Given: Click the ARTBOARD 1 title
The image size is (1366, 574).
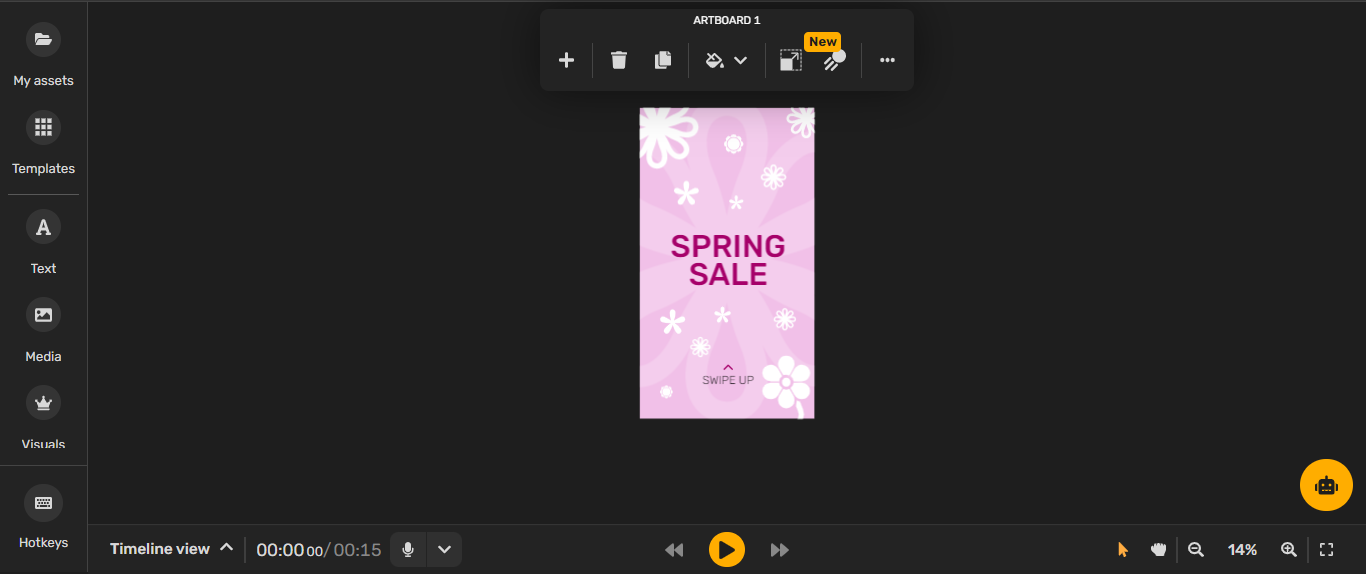Looking at the screenshot, I should pyautogui.click(x=727, y=20).
